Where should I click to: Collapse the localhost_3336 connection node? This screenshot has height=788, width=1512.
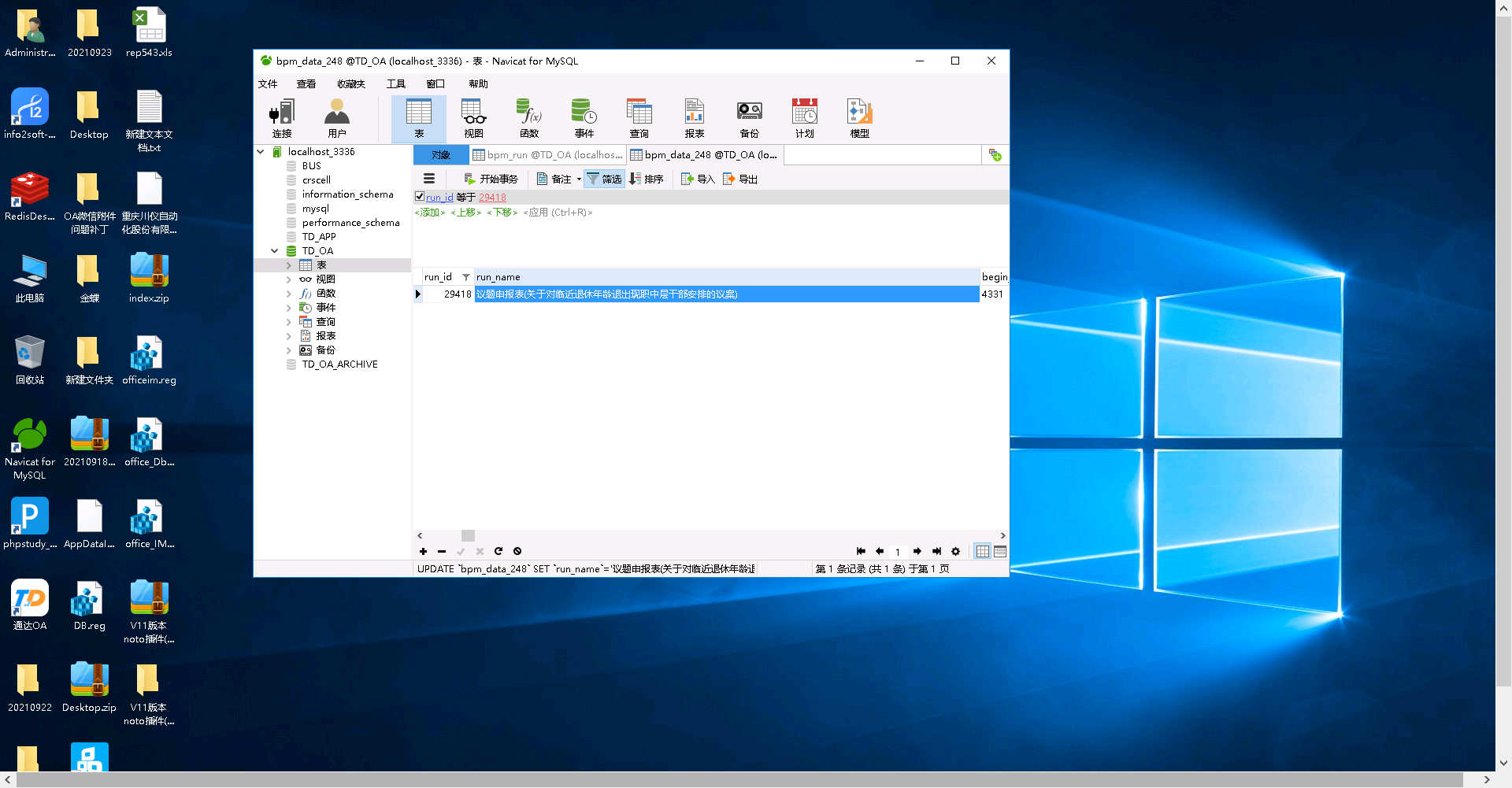pos(261,152)
